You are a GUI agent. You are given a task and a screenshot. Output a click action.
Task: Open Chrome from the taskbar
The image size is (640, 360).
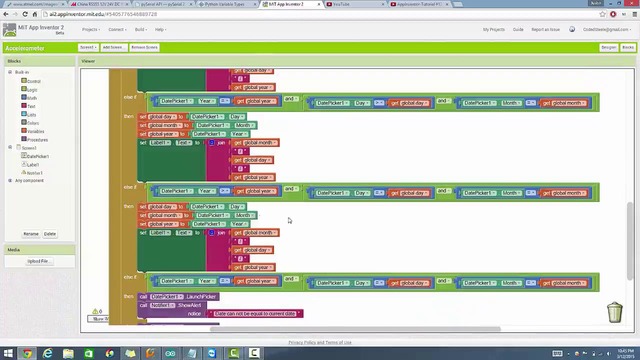tap(27, 353)
